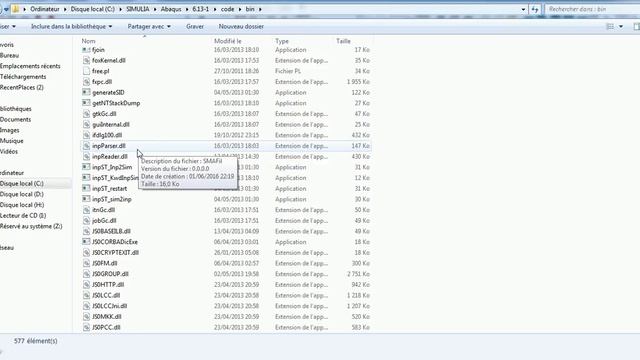Image resolution: width=640 pixels, height=360 pixels.
Task: Open the 'Partager avec' dropdown
Action: (149, 27)
